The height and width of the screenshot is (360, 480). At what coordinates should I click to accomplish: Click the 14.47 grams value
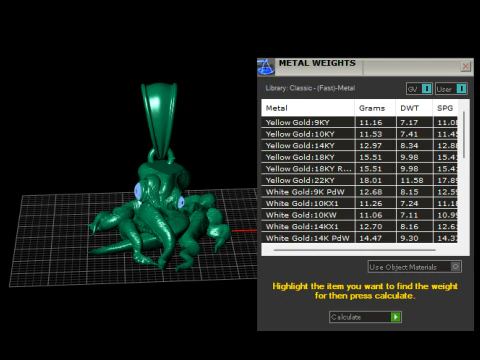click(x=371, y=238)
